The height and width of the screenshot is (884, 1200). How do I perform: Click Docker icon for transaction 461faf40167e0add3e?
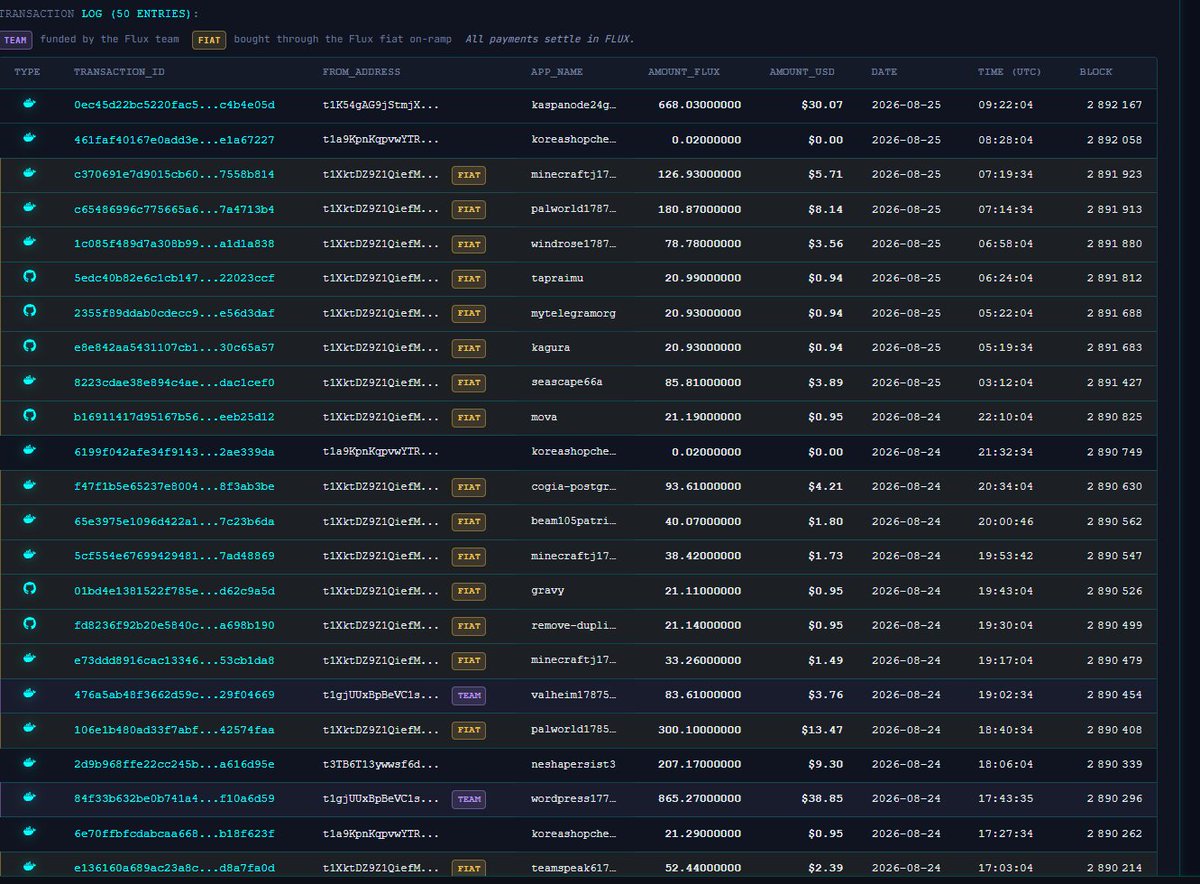(29, 140)
